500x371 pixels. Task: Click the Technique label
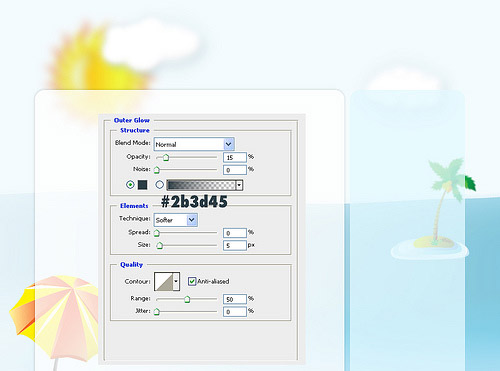[135, 218]
